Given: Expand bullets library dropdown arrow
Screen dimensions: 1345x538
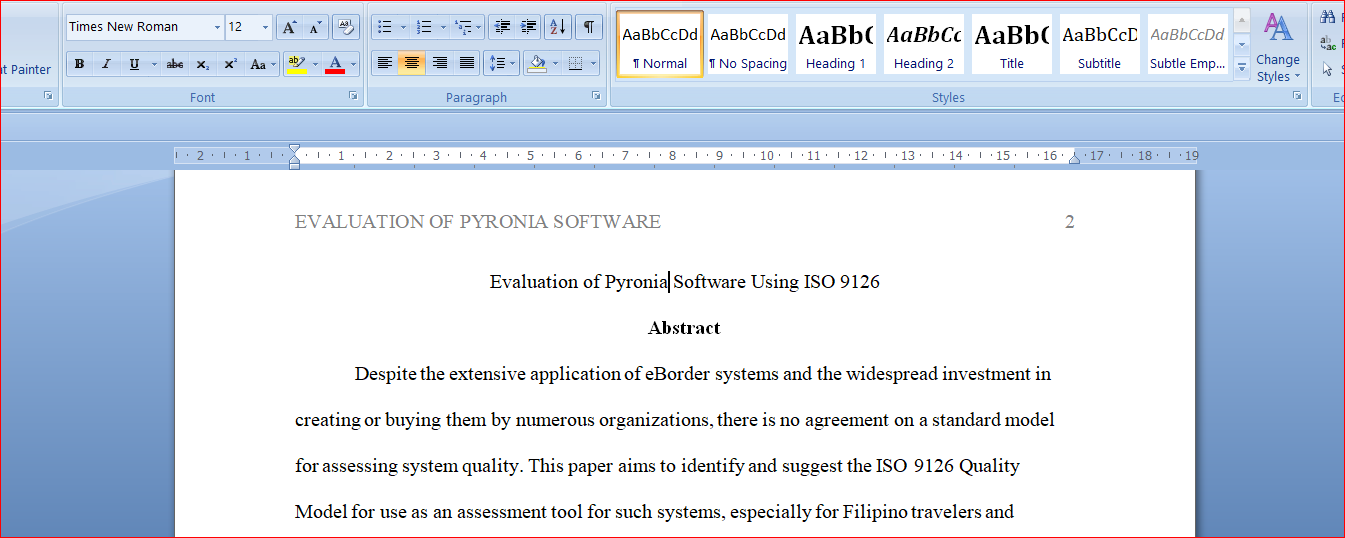Looking at the screenshot, I should tap(403, 27).
